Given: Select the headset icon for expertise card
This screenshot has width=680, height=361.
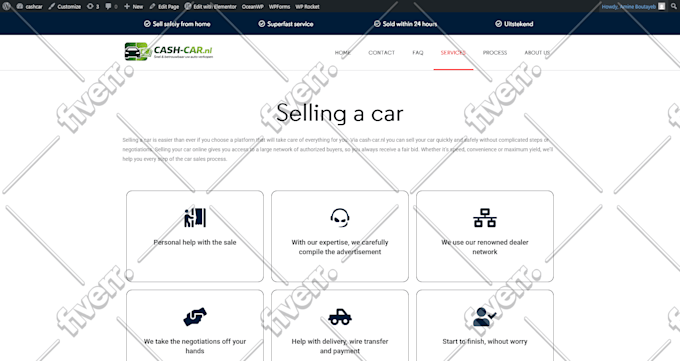Looking at the screenshot, I should pyautogui.click(x=340, y=217).
